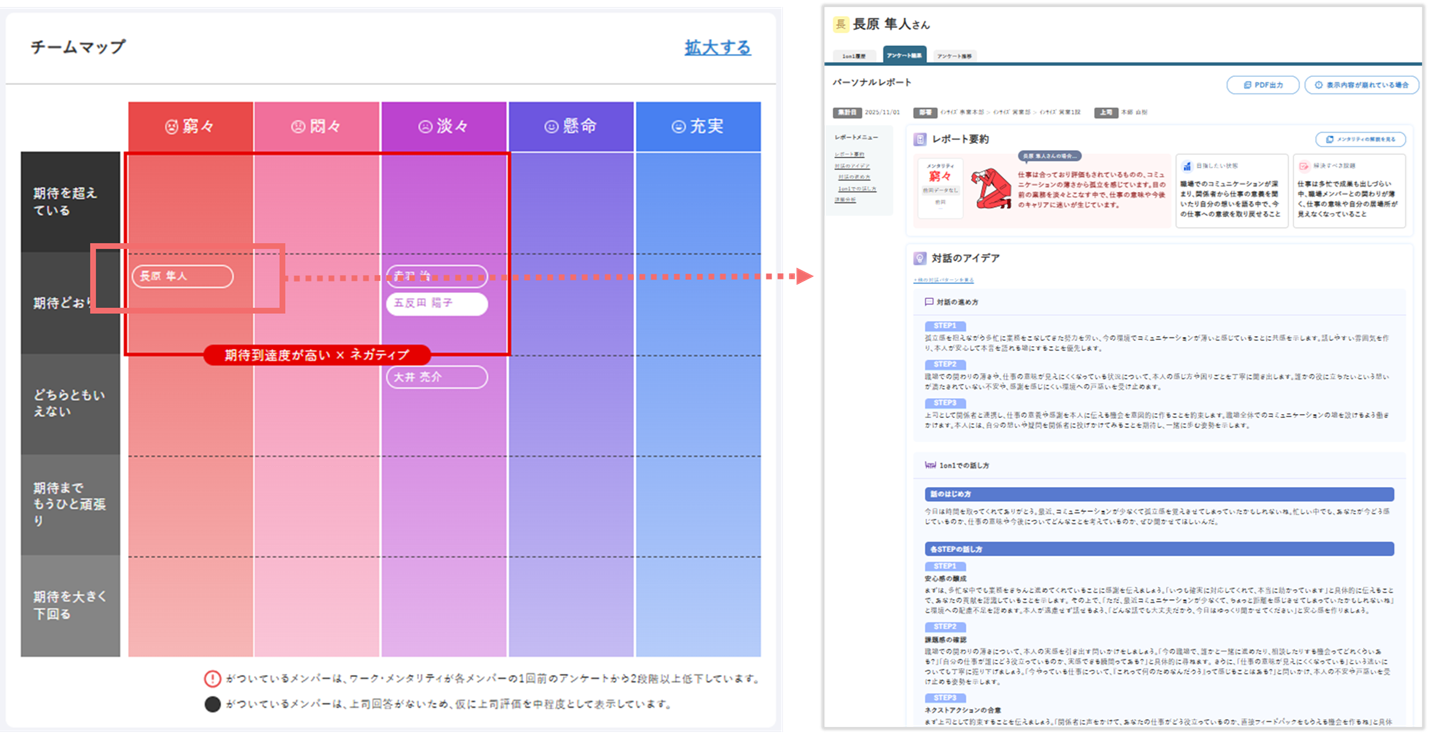The image size is (1429, 734).
Task: Click the 他の対話パターンを見る link
Action: tap(943, 280)
